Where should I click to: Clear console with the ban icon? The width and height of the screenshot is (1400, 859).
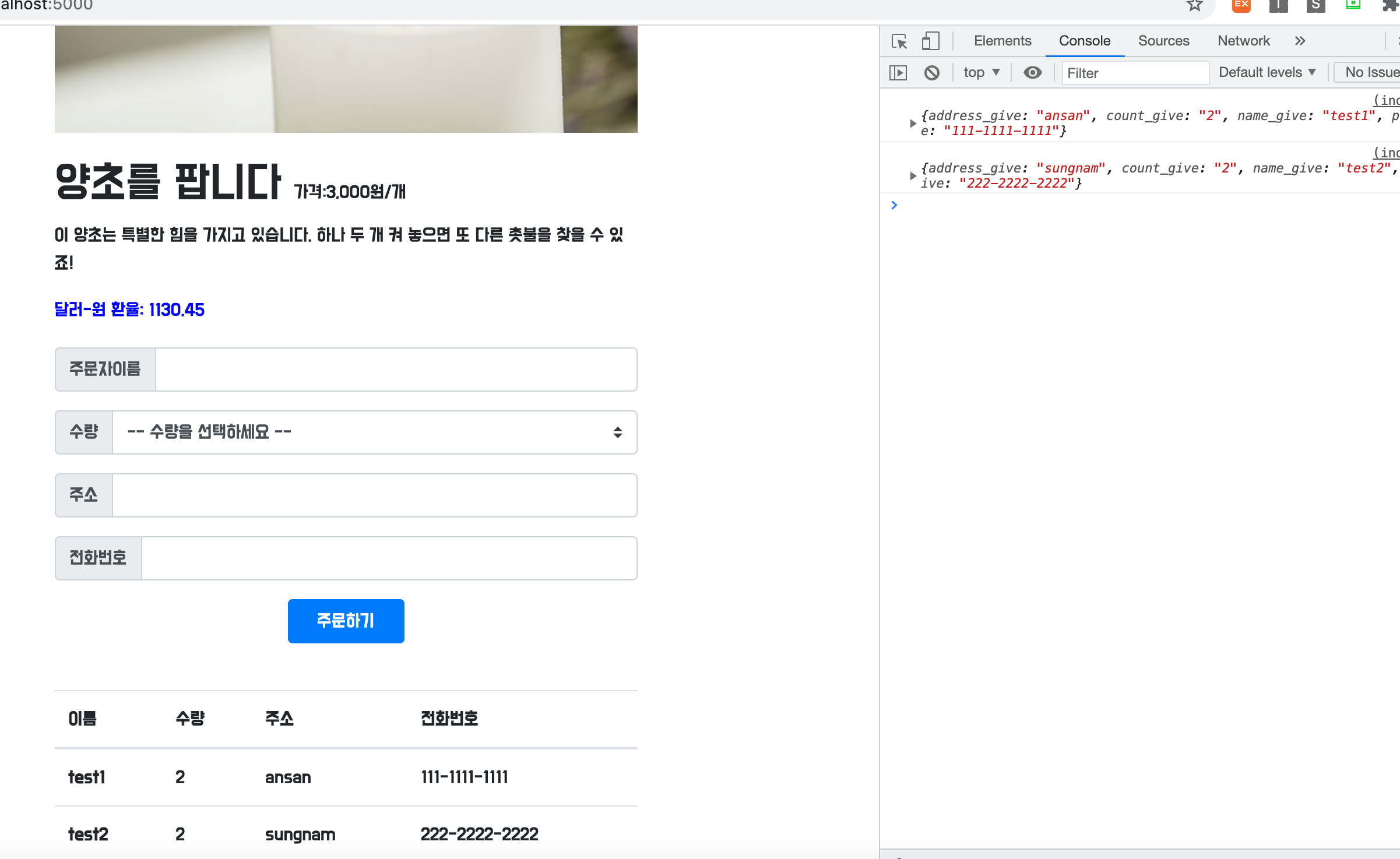pyautogui.click(x=931, y=73)
